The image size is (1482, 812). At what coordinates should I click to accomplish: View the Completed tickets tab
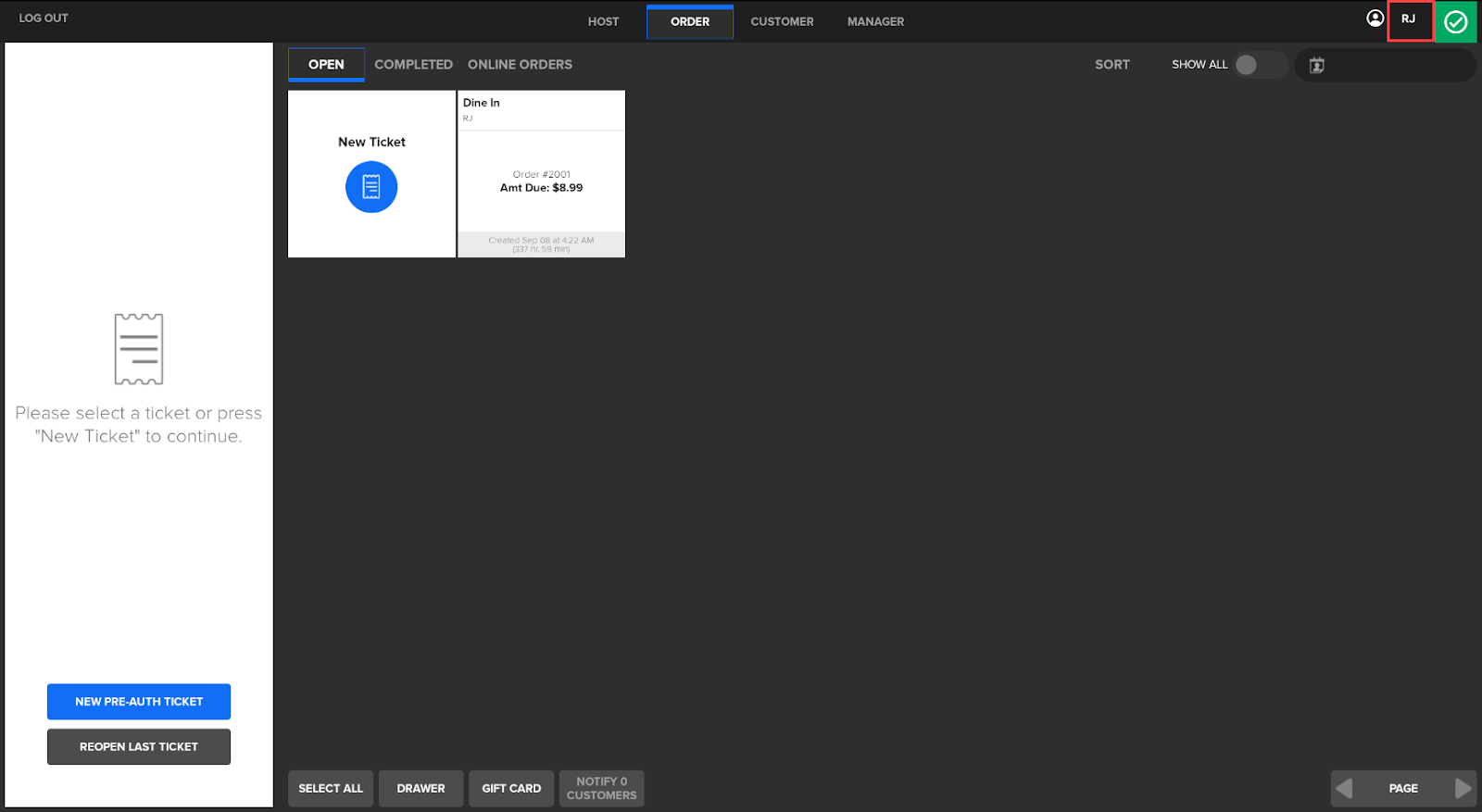coord(413,65)
